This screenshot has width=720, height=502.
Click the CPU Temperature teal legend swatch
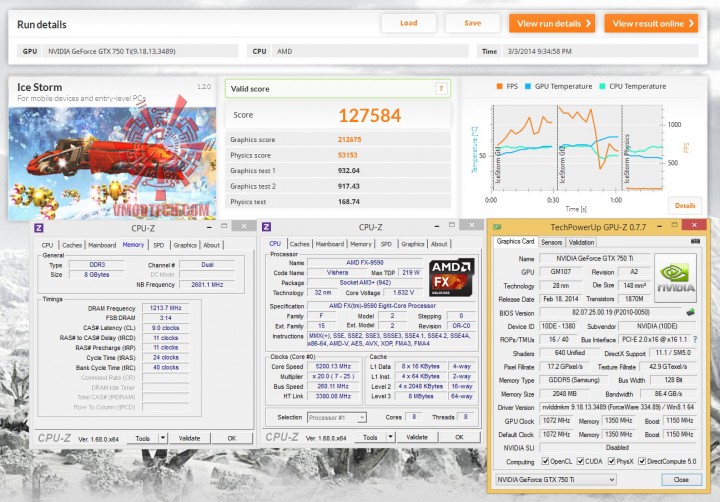[602, 86]
